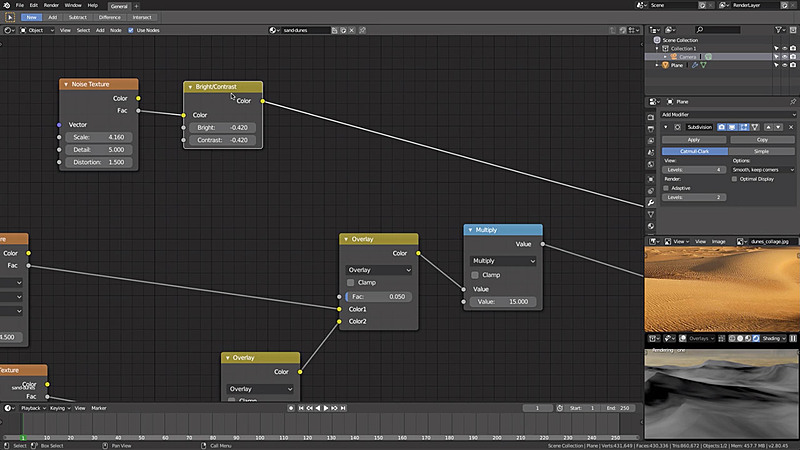Open the Object Data triangle tab icon
Viewport: 800px width, 450px height.
click(651, 214)
